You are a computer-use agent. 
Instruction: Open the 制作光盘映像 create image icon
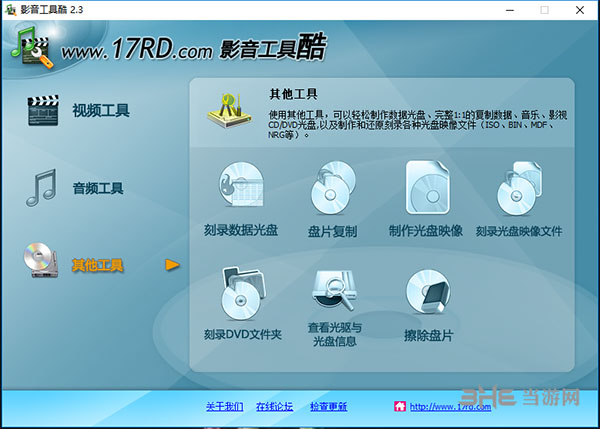coord(427,187)
